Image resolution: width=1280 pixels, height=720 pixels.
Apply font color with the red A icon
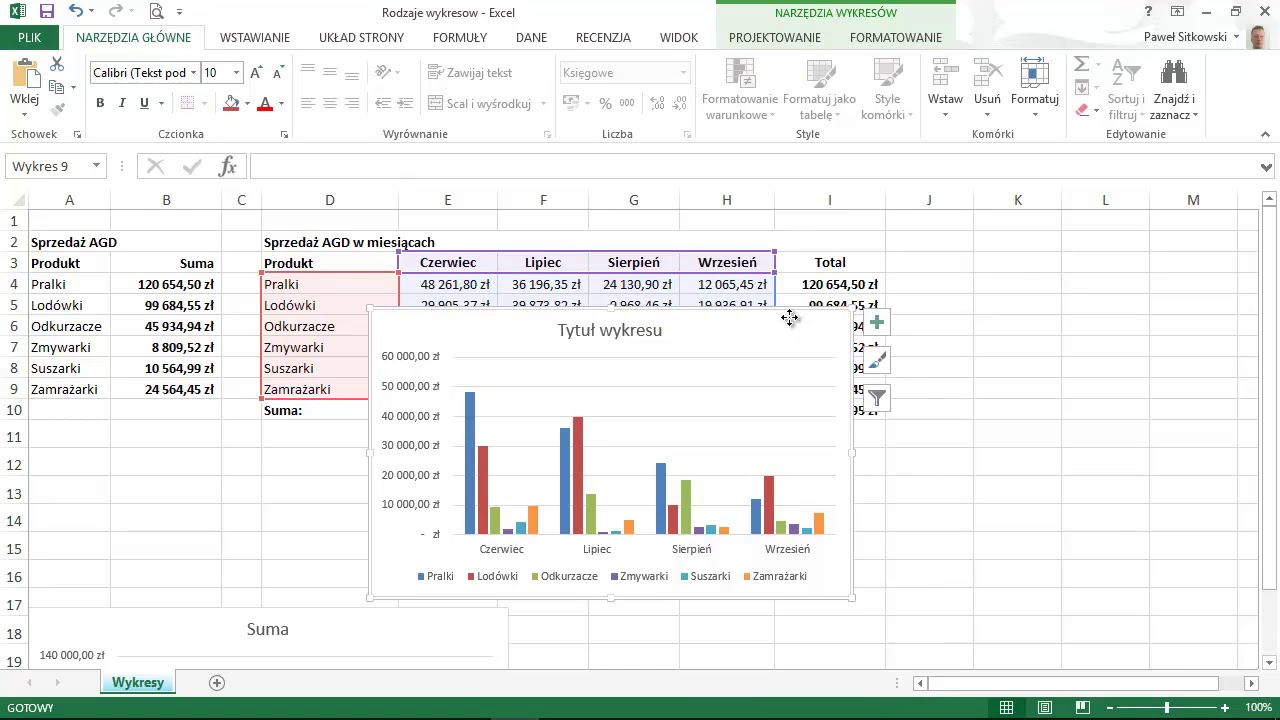point(265,103)
